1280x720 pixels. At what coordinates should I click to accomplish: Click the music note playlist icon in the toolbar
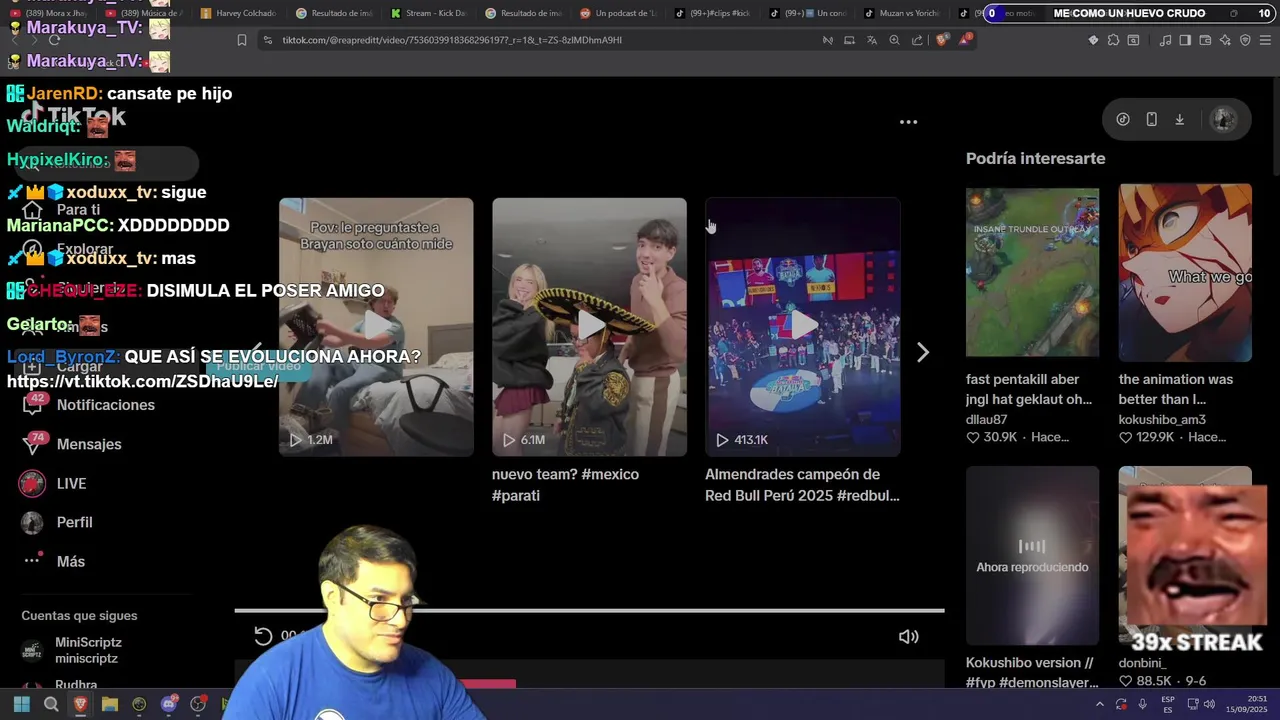click(x=1165, y=40)
